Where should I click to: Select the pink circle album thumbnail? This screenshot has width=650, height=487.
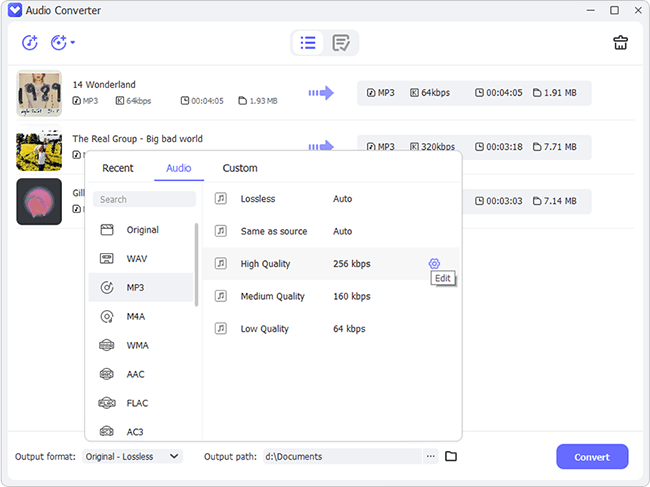(x=39, y=201)
